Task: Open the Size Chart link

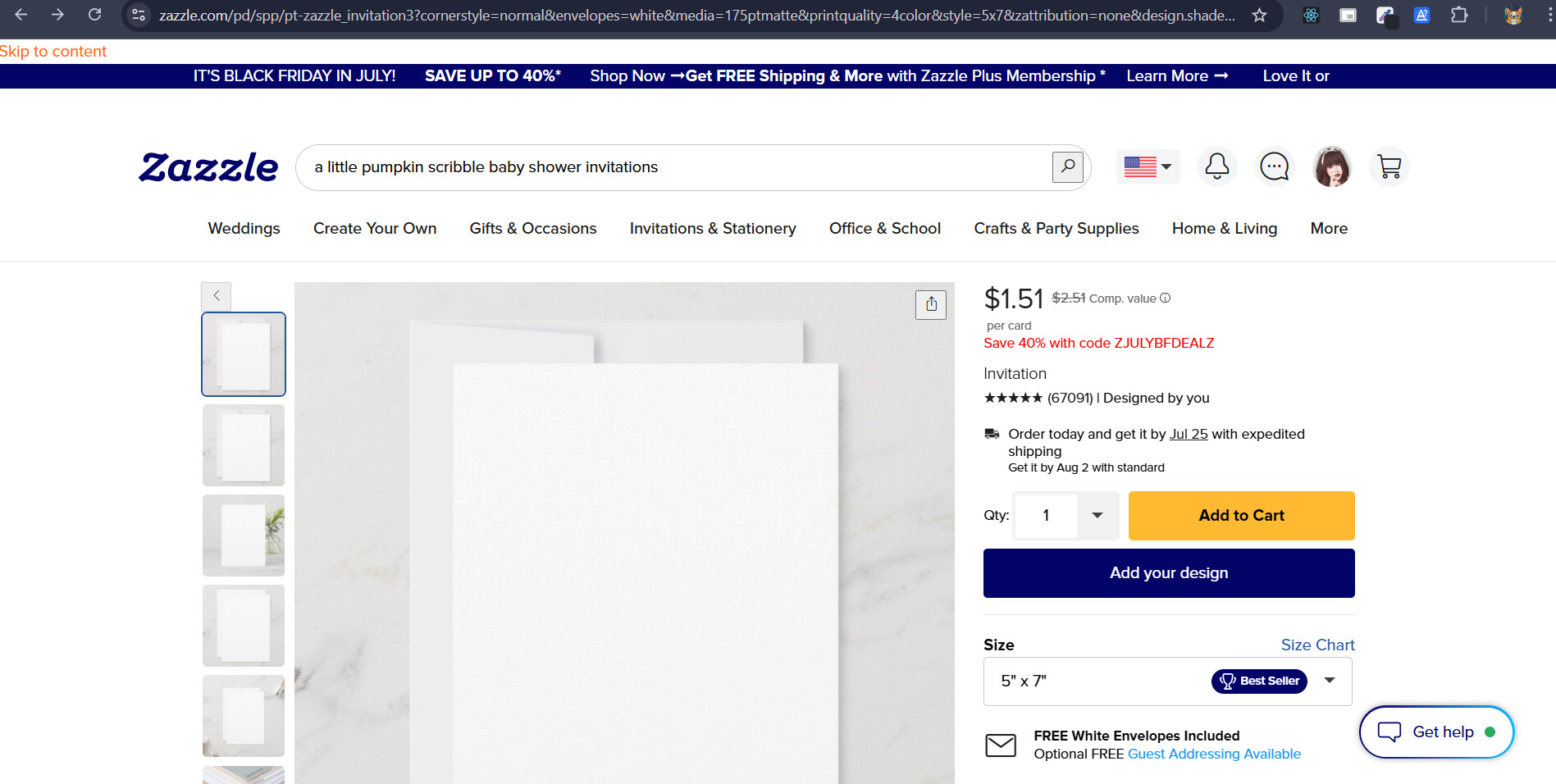Action: click(1318, 645)
